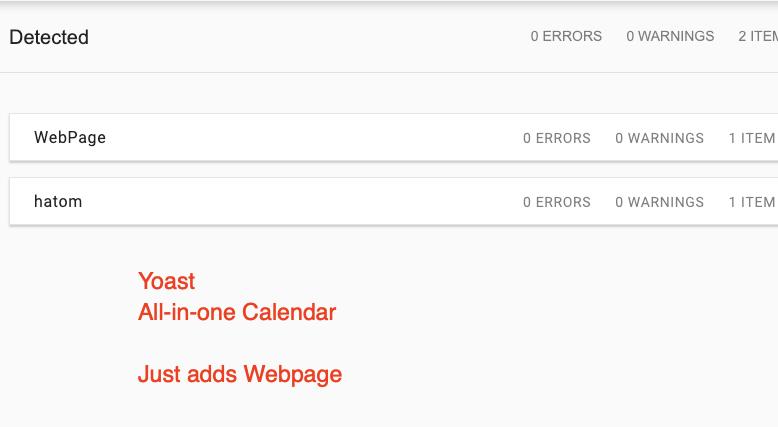Click 0 ERRORS in the Detected header
Screen dimensions: 778x427
click(566, 36)
